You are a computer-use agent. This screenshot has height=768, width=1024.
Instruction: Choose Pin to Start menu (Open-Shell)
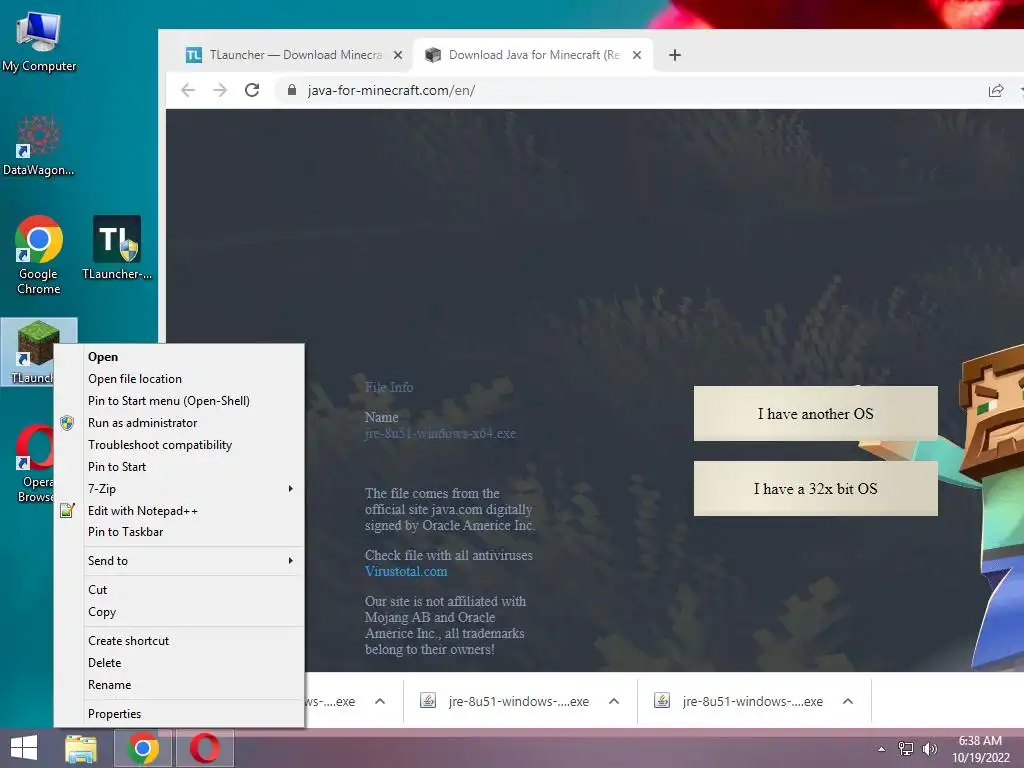[194, 401]
